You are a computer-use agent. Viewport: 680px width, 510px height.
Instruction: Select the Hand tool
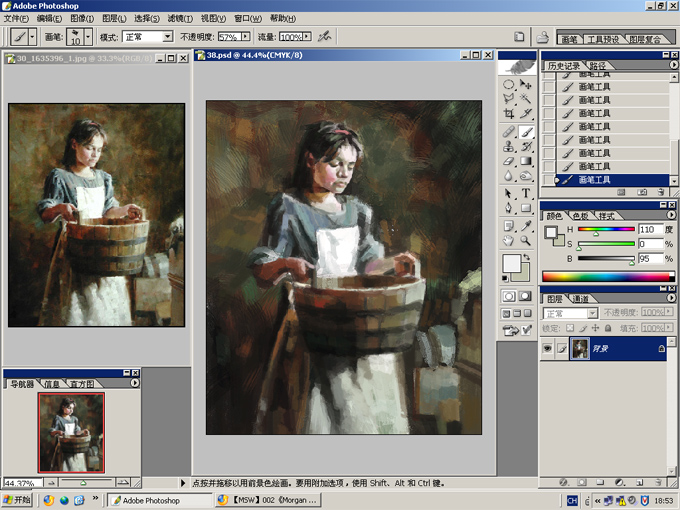[x=509, y=241]
